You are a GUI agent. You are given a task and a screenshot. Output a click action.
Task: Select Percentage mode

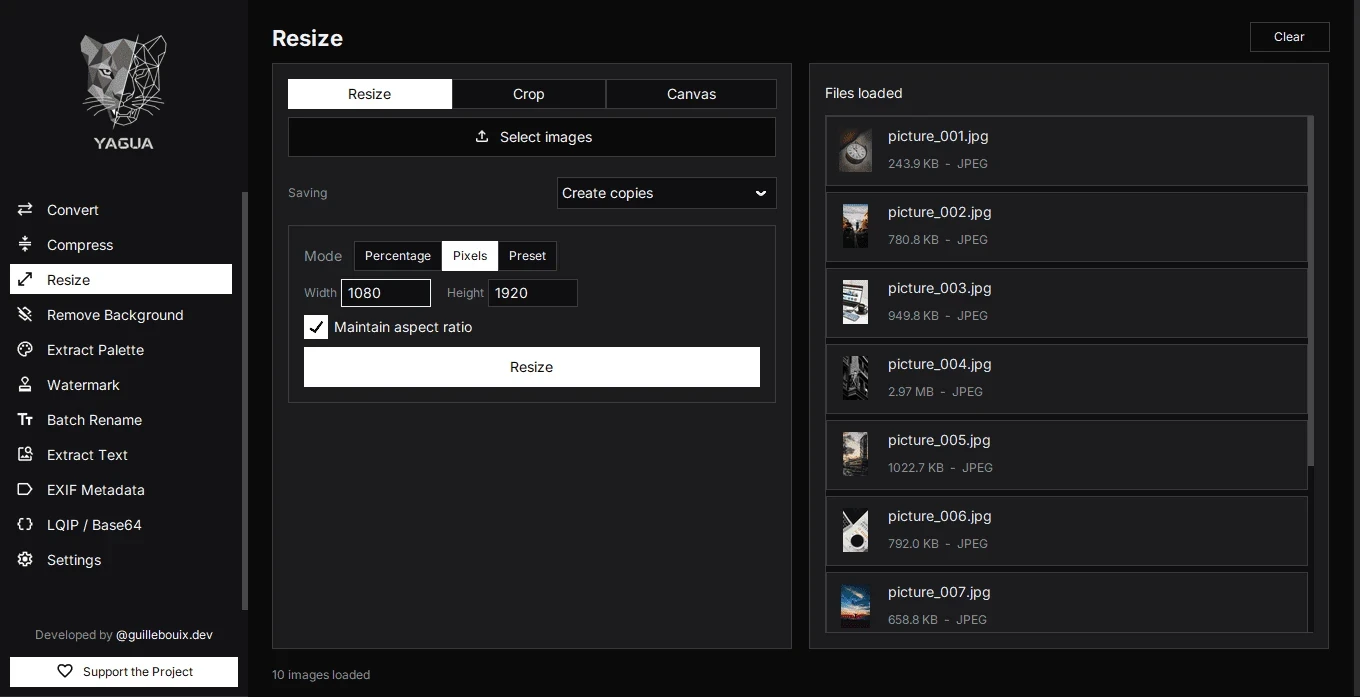pos(398,256)
